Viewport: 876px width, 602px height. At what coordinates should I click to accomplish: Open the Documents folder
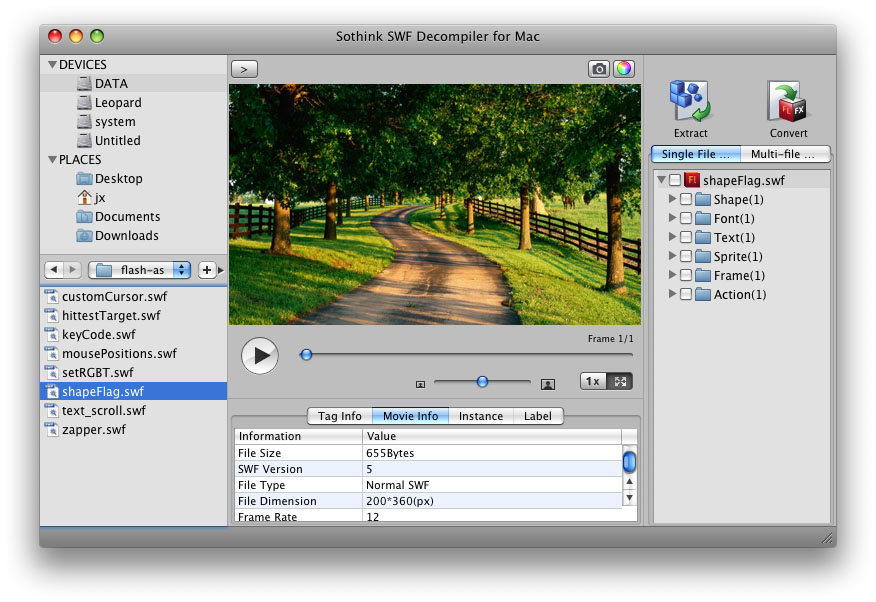(118, 217)
